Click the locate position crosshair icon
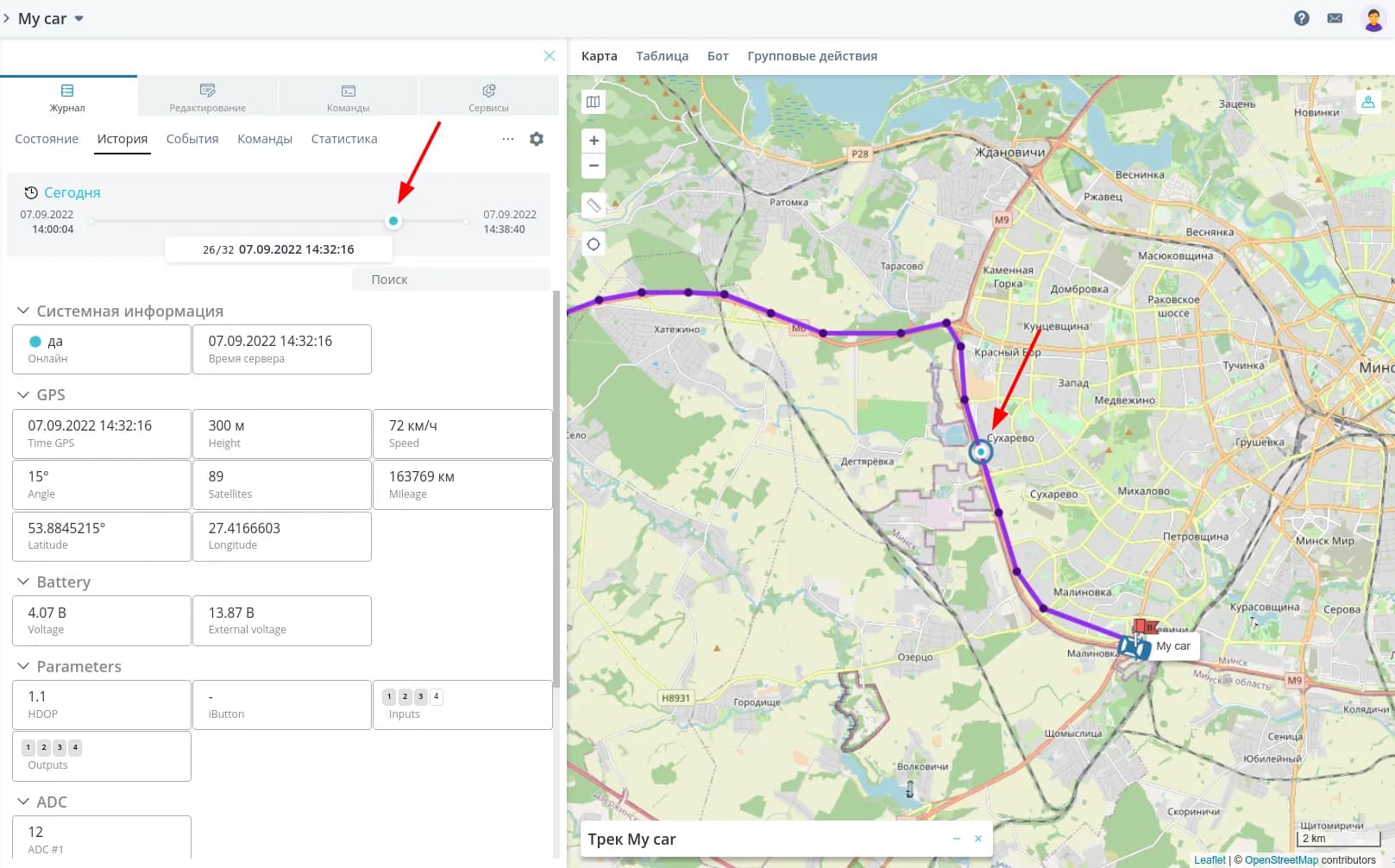The height and width of the screenshot is (868, 1395). 594,244
